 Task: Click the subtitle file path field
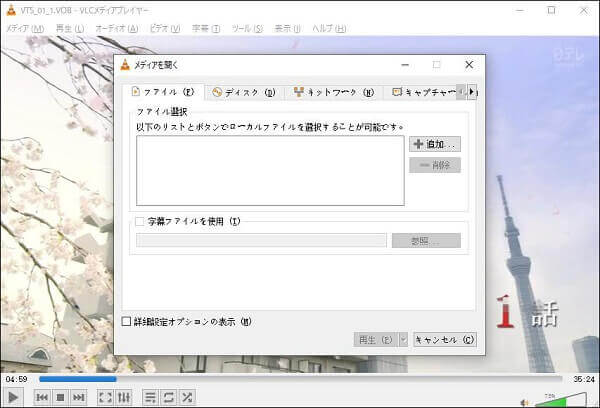click(261, 240)
